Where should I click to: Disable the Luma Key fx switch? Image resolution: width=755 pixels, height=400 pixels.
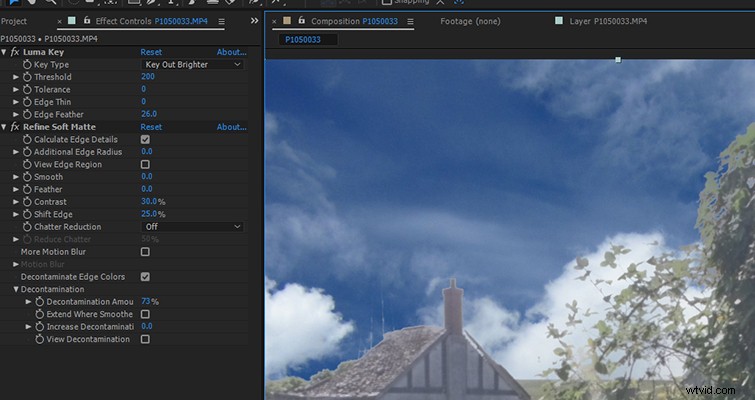point(15,52)
